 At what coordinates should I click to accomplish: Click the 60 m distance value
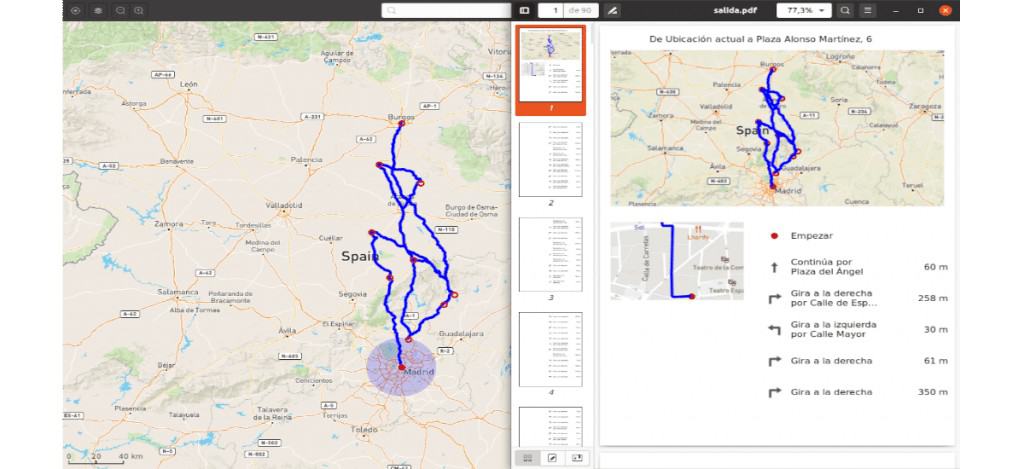point(936,267)
